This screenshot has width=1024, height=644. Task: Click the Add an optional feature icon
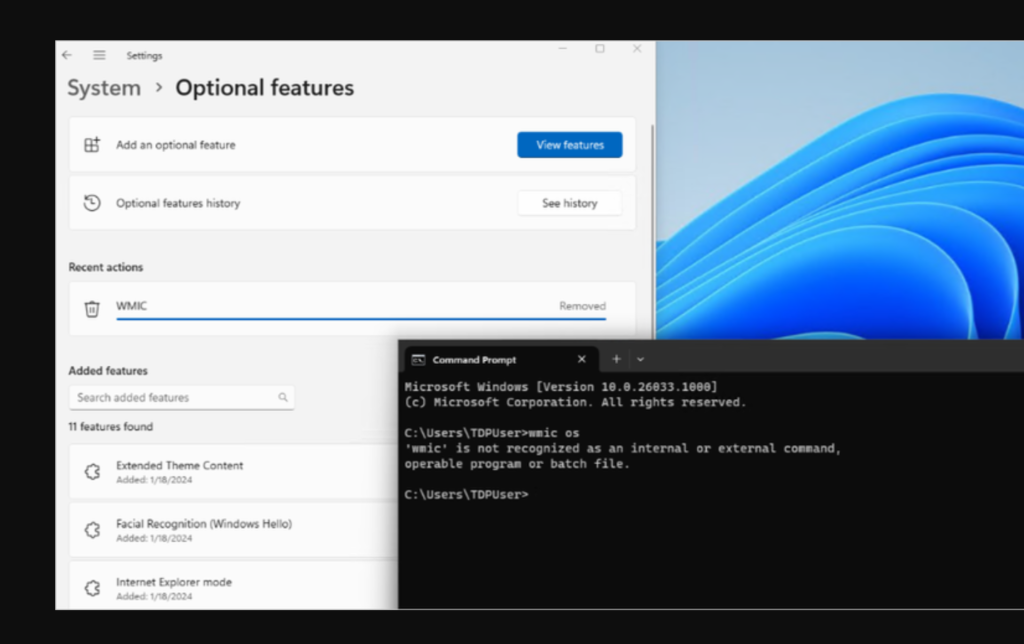[x=92, y=145]
